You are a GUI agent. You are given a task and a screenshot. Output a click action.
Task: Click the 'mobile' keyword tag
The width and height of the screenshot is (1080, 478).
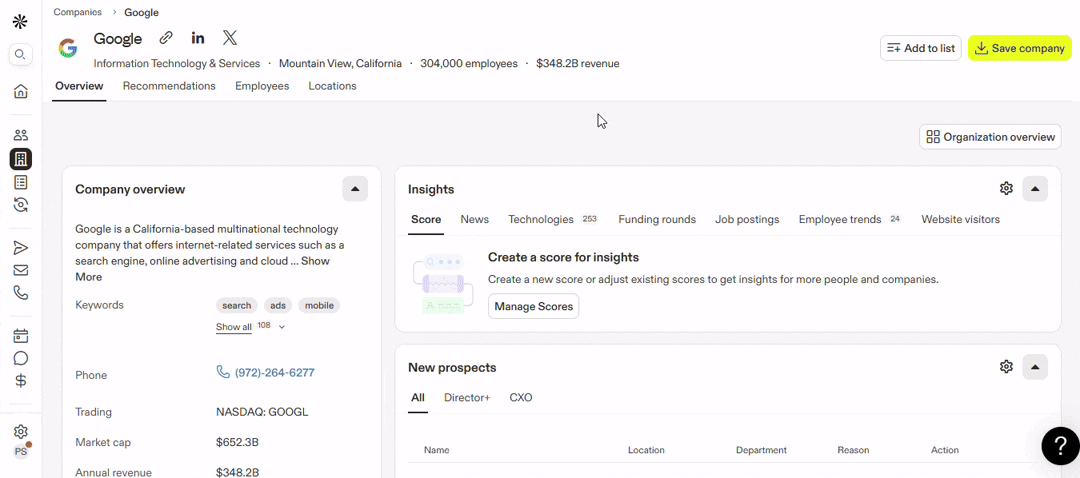pyautogui.click(x=319, y=305)
